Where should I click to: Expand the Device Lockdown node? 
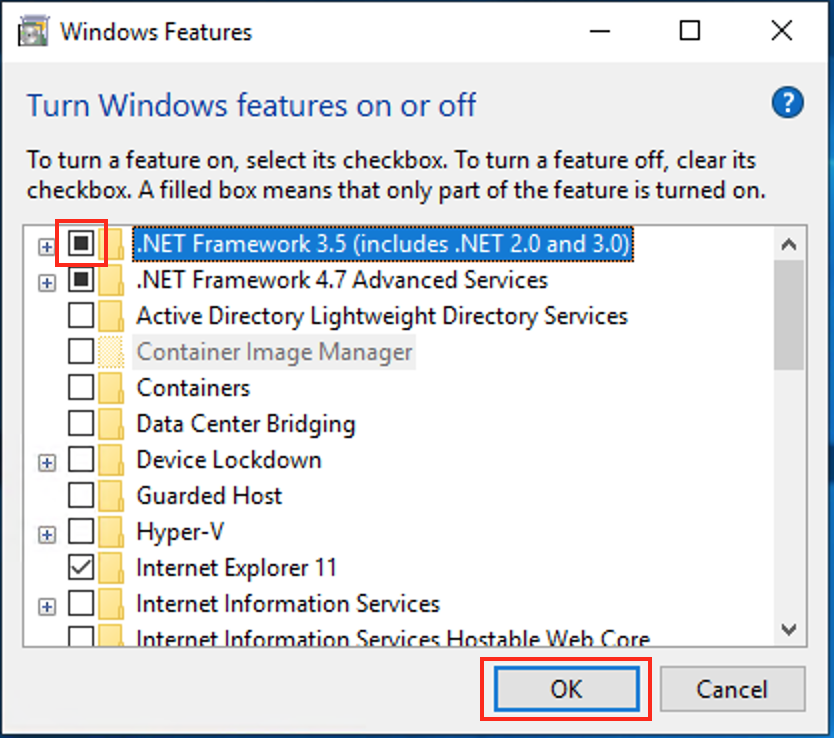[46, 463]
